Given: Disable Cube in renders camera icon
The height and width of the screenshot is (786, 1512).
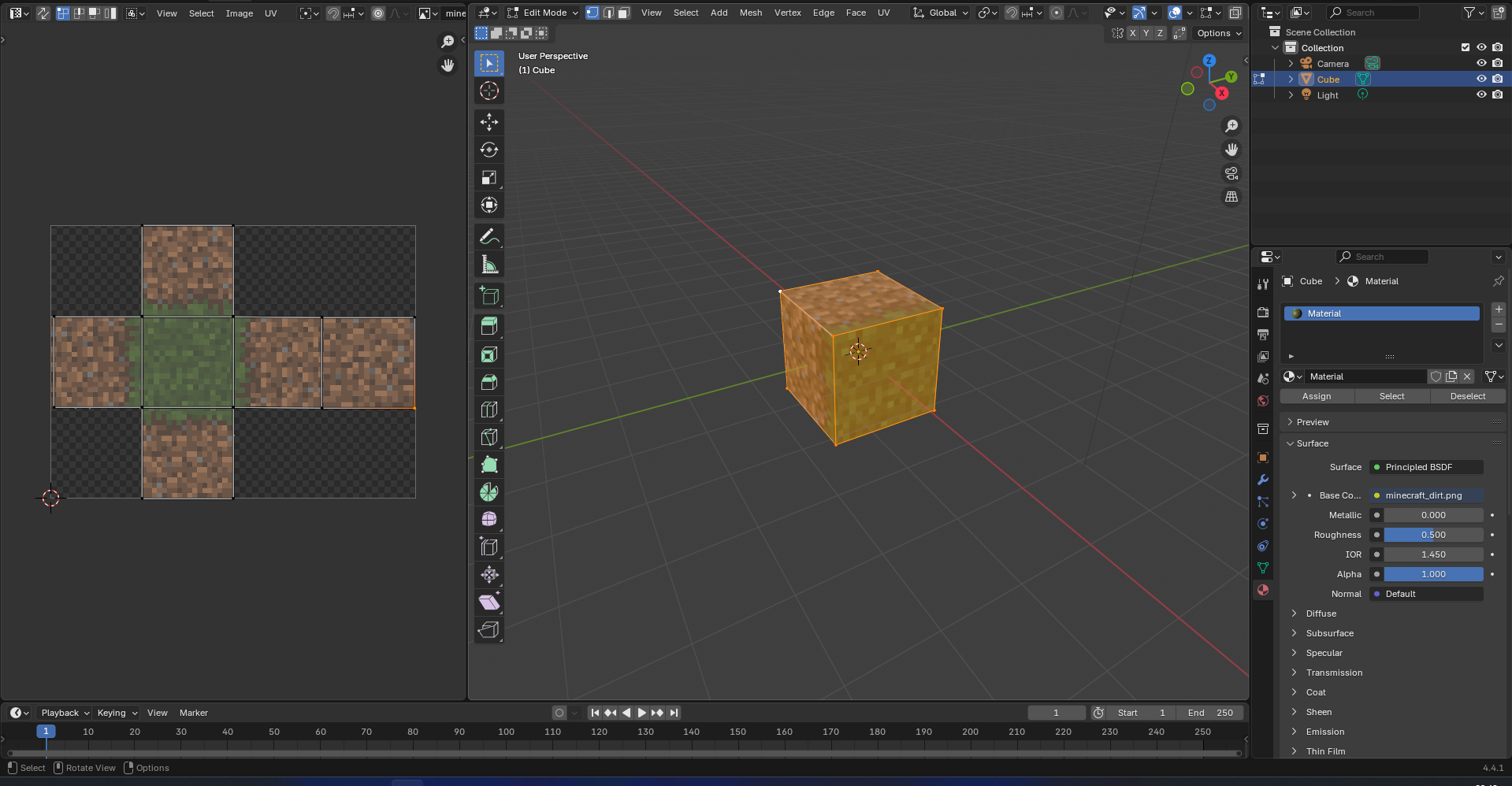Looking at the screenshot, I should click(1498, 79).
